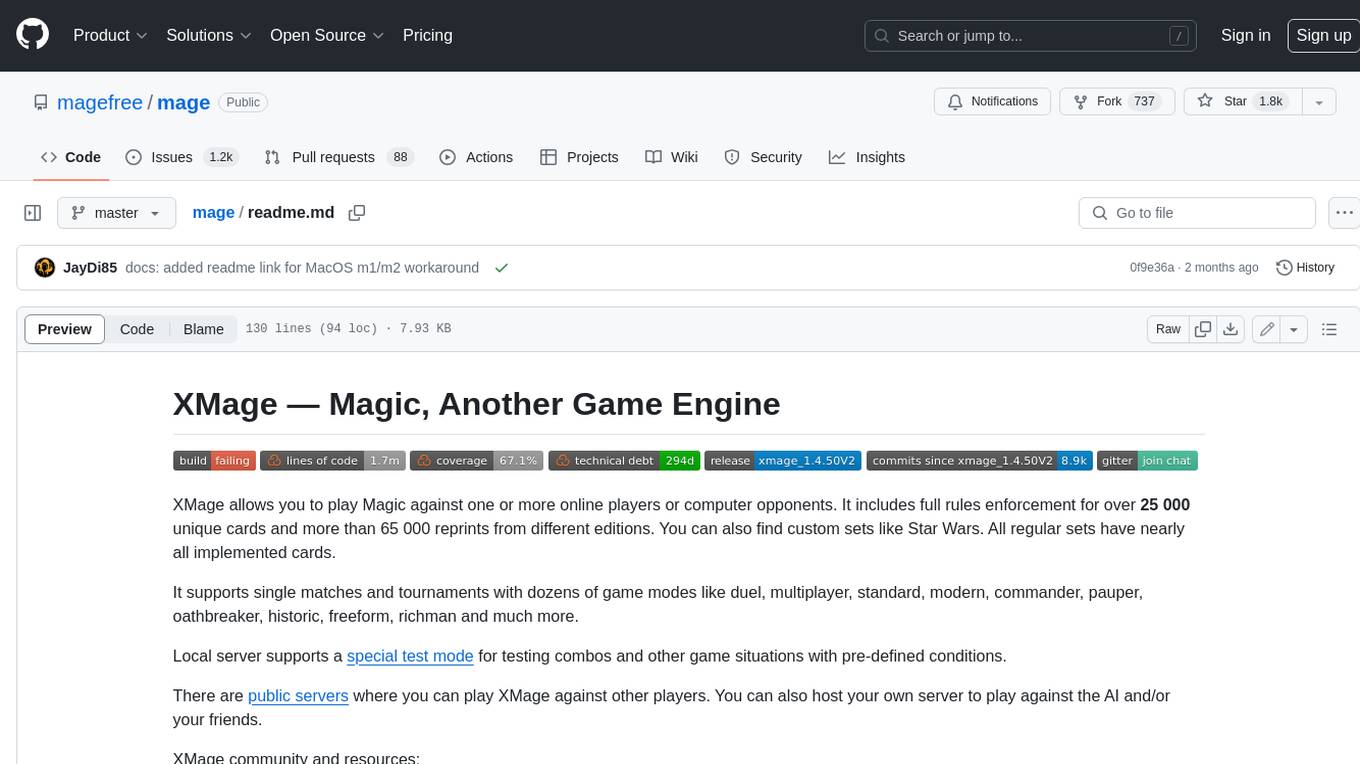Open the star lists dropdown arrow
Image resolution: width=1360 pixels, height=764 pixels.
(1319, 102)
